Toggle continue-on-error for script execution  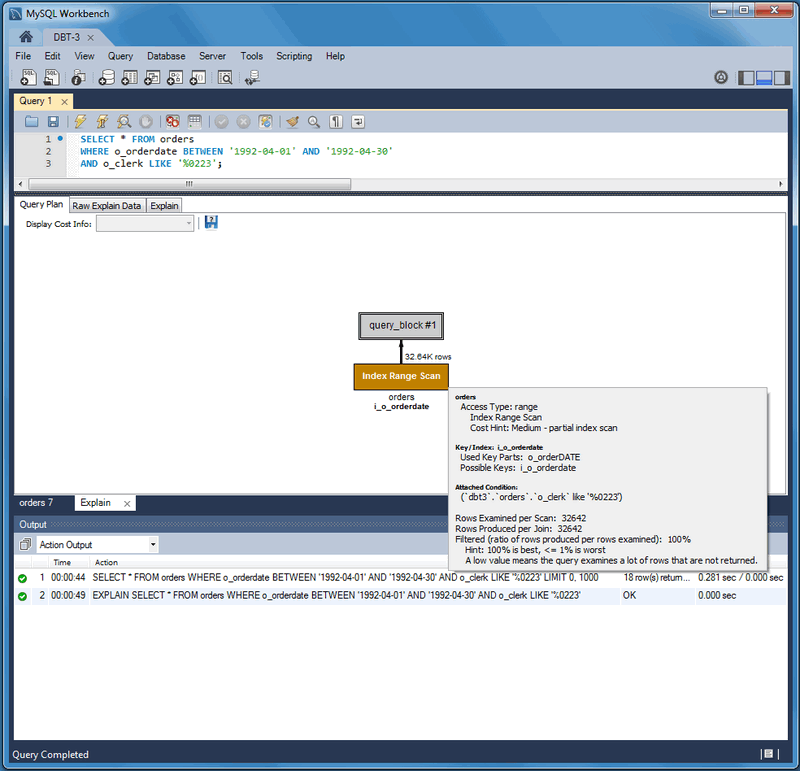pos(172,121)
